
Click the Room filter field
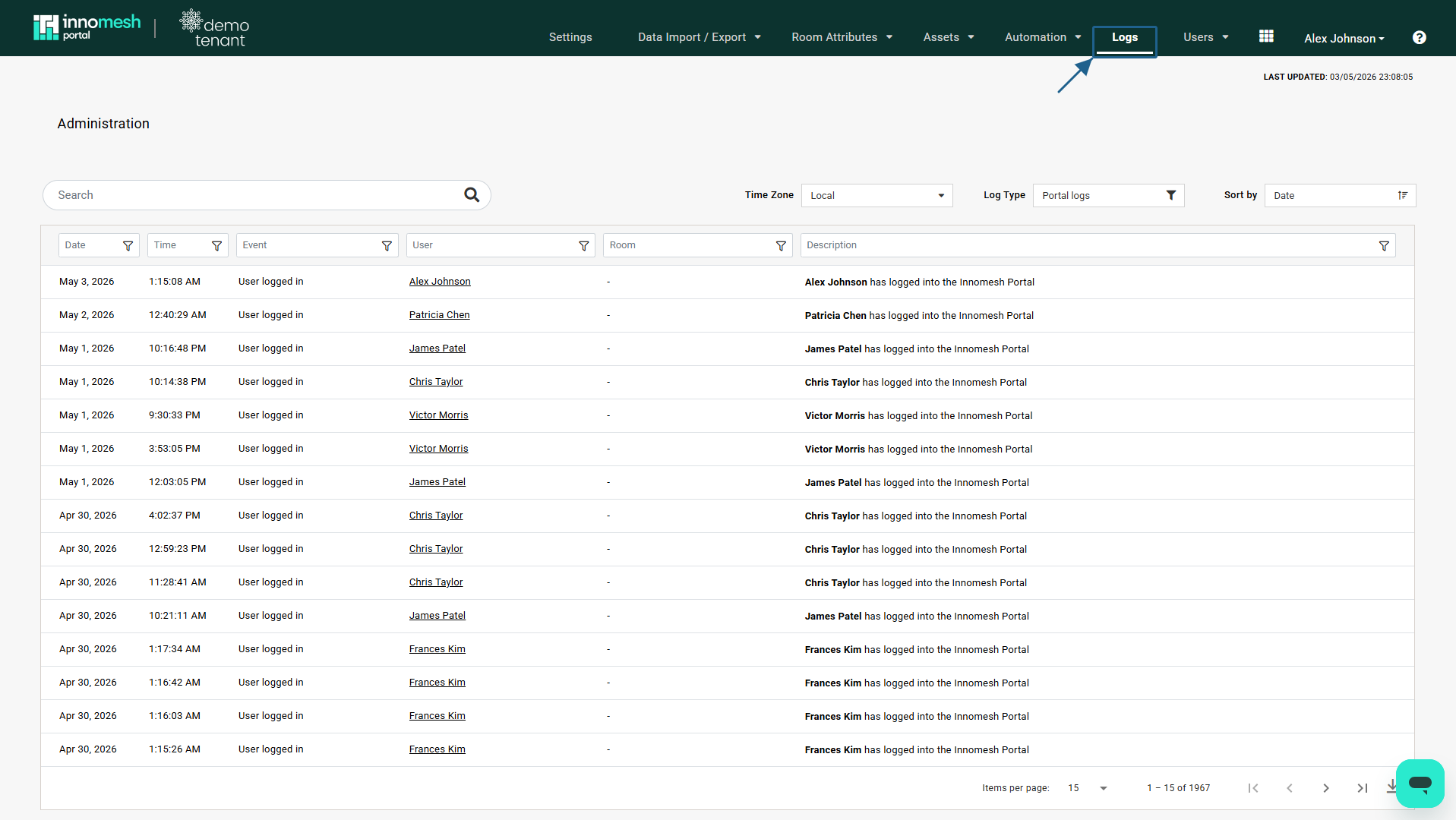(697, 245)
